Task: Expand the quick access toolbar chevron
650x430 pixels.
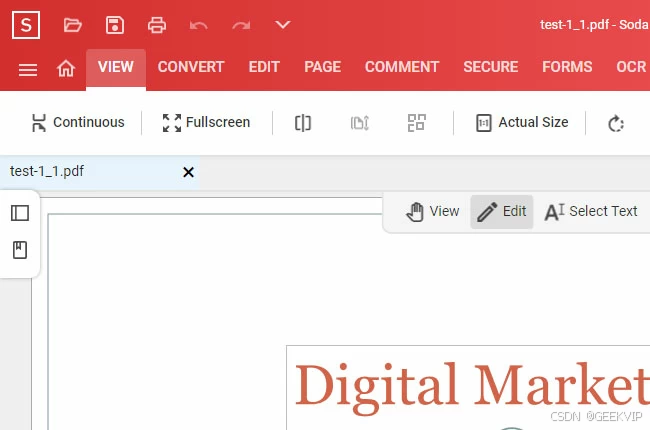Action: pyautogui.click(x=283, y=25)
